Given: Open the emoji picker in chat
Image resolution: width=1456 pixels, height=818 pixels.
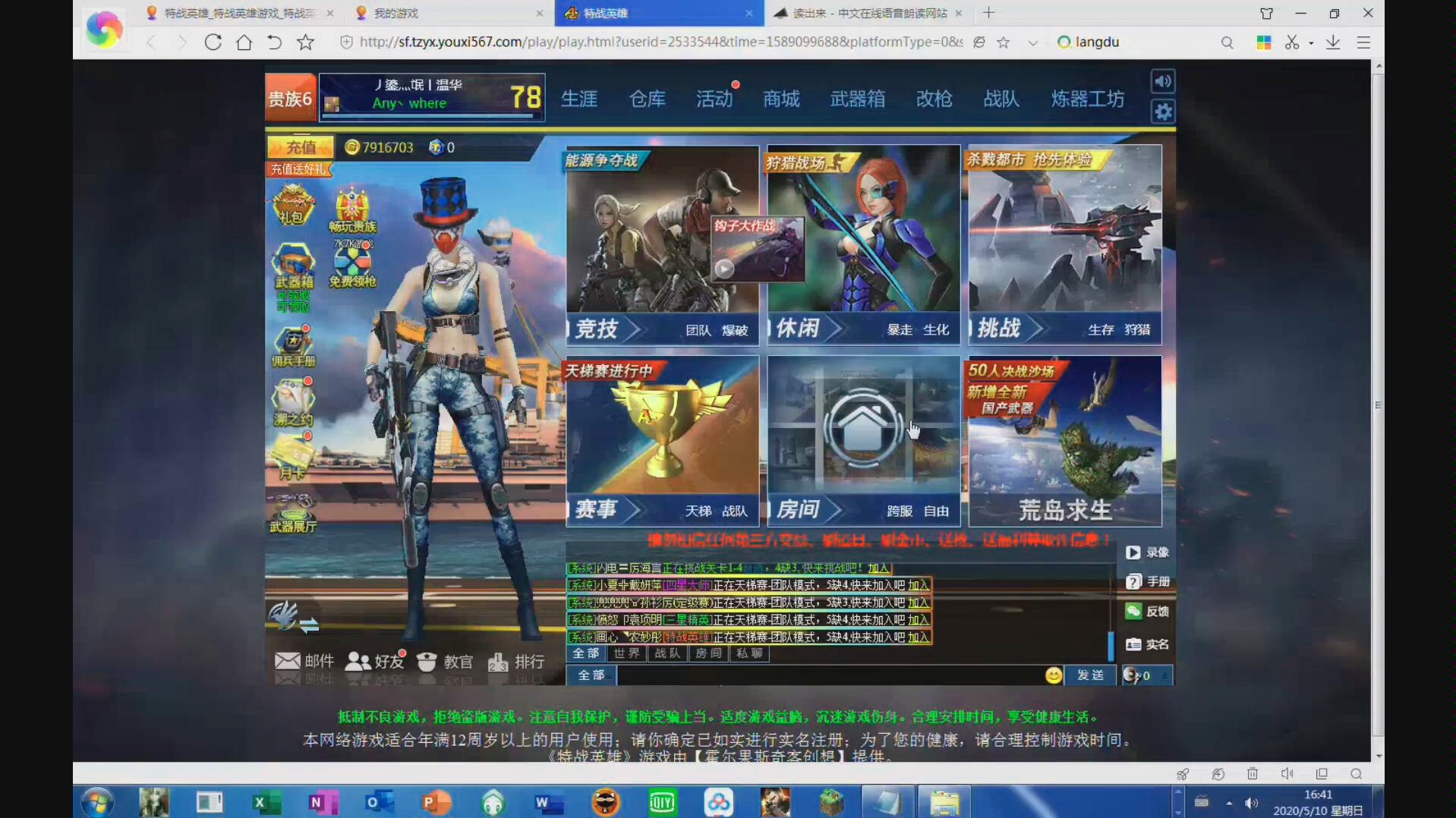Looking at the screenshot, I should pos(1053,675).
